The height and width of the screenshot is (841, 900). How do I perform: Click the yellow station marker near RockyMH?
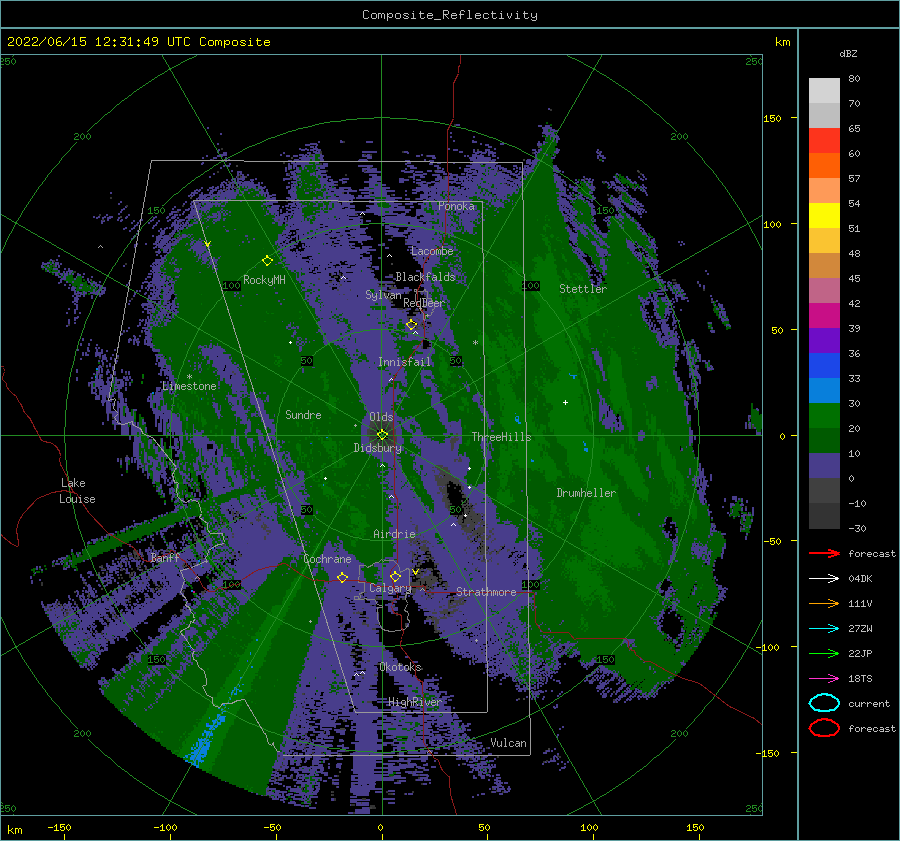pyautogui.click(x=267, y=261)
